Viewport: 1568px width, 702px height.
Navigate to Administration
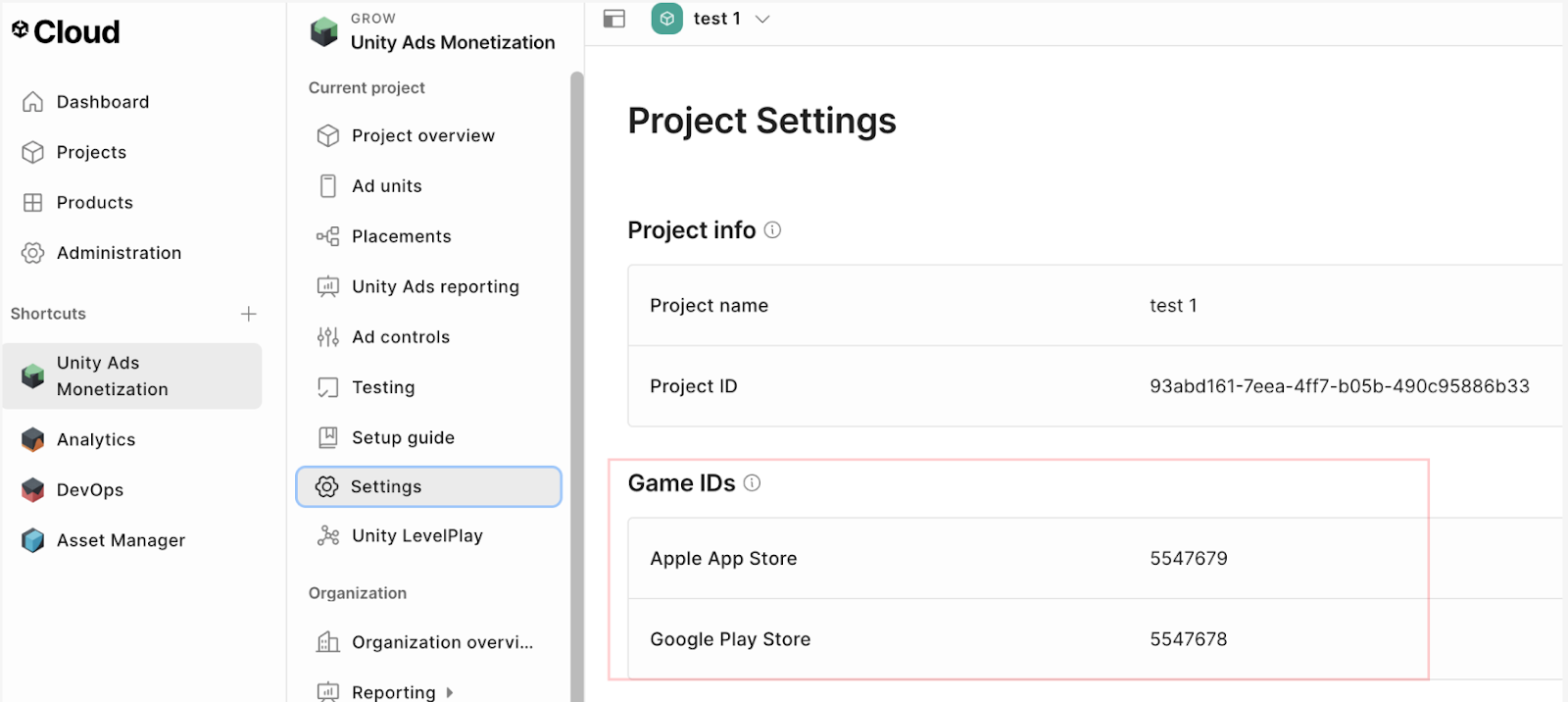coord(119,253)
